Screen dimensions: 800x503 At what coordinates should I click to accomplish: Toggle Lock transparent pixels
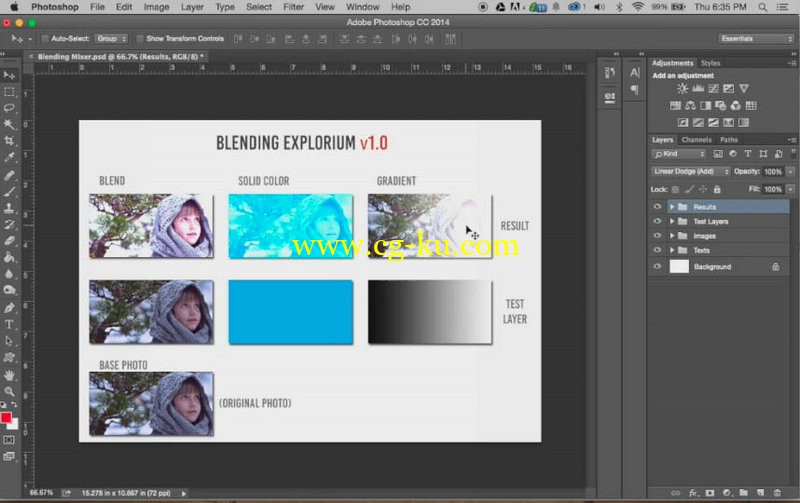(x=675, y=189)
